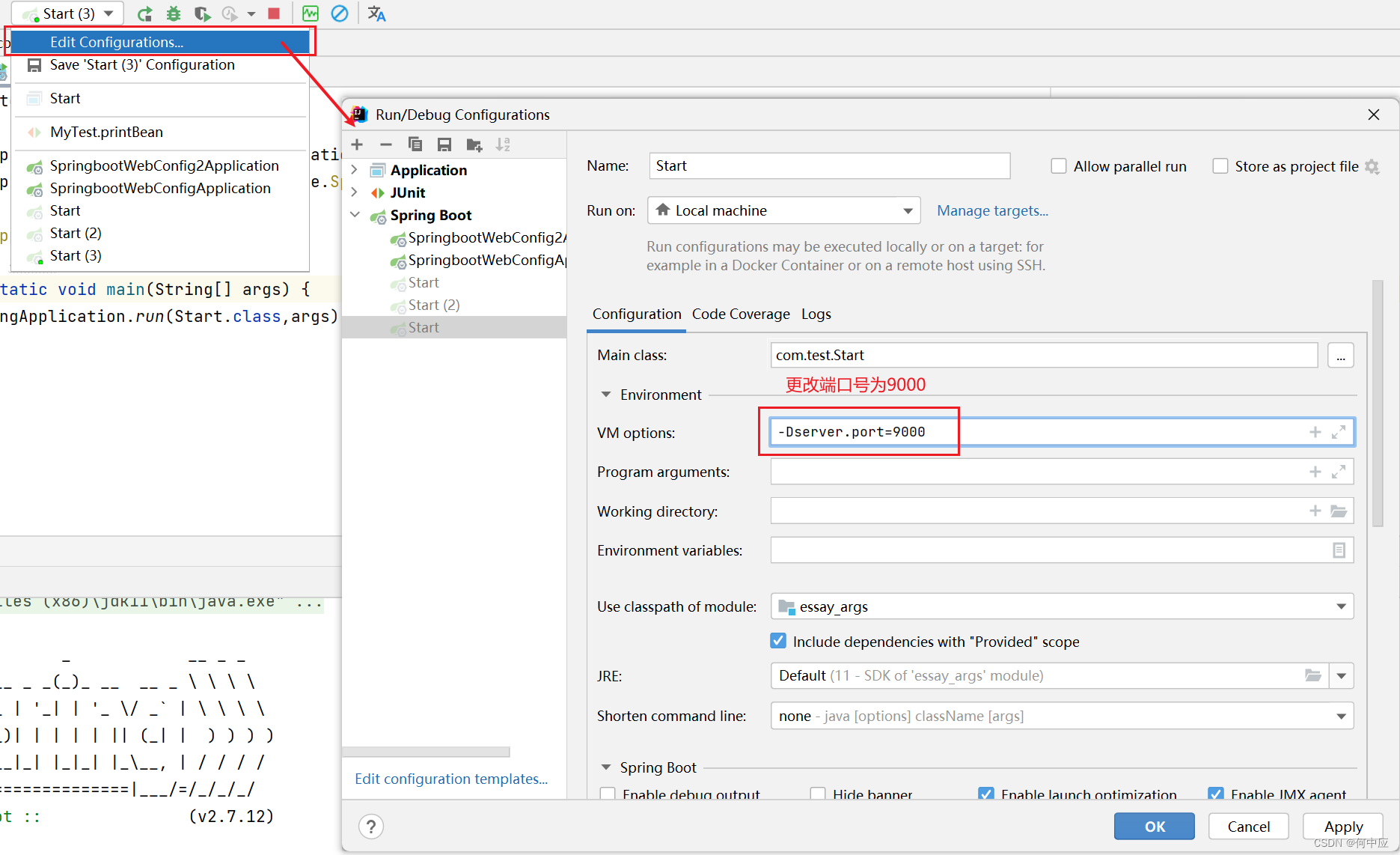This screenshot has height=855, width=1400.
Task: Open Shorten command line dropdown
Action: click(1062, 716)
